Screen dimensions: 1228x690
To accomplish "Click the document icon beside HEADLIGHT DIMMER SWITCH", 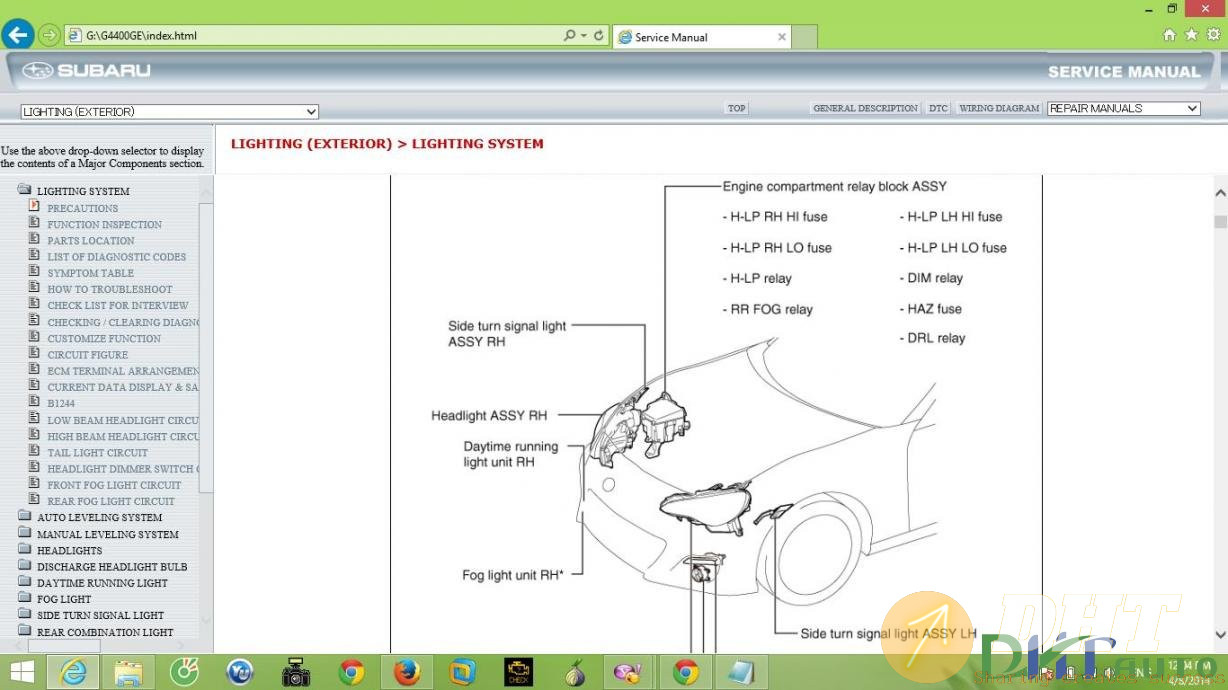I will tap(34, 468).
